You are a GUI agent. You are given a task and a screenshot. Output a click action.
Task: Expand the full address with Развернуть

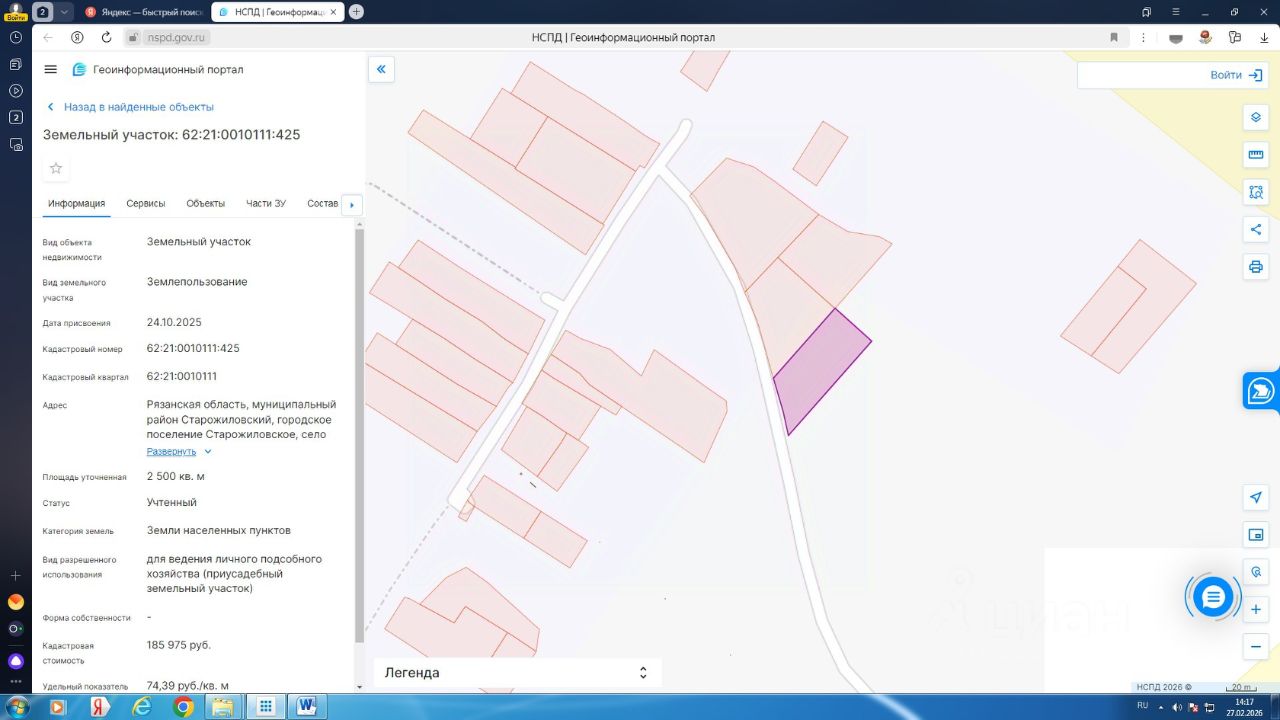[179, 451]
